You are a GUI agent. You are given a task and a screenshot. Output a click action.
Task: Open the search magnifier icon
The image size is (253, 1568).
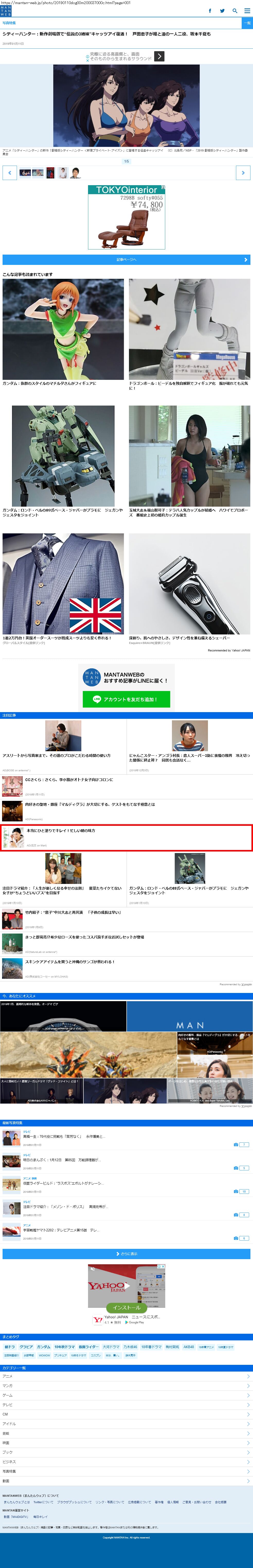click(235, 11)
